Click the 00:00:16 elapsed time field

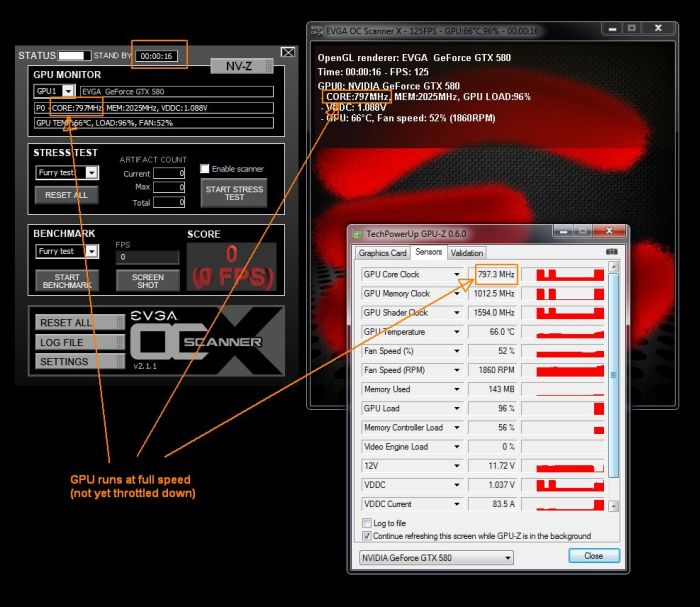[156, 56]
